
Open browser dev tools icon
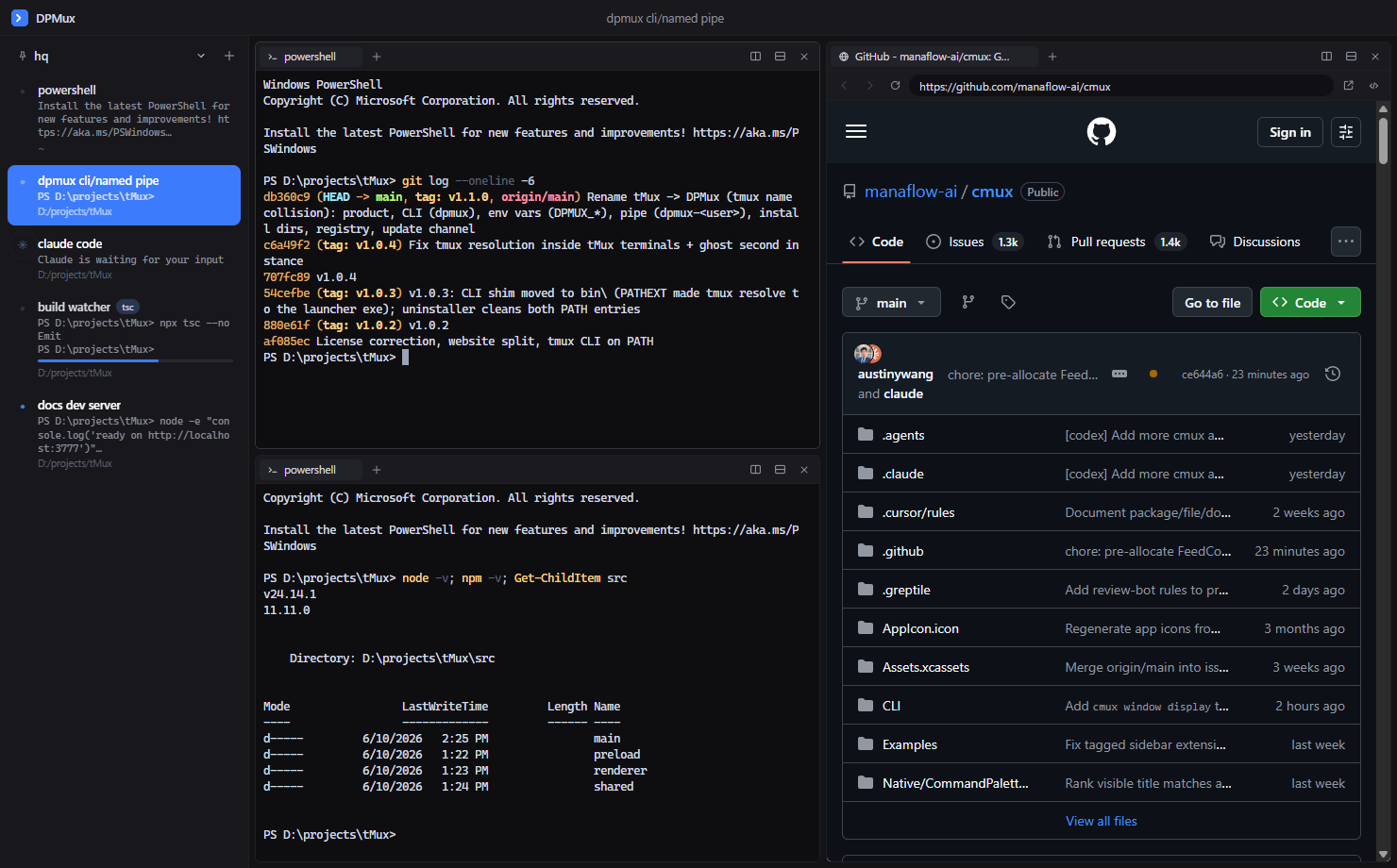tap(1374, 86)
